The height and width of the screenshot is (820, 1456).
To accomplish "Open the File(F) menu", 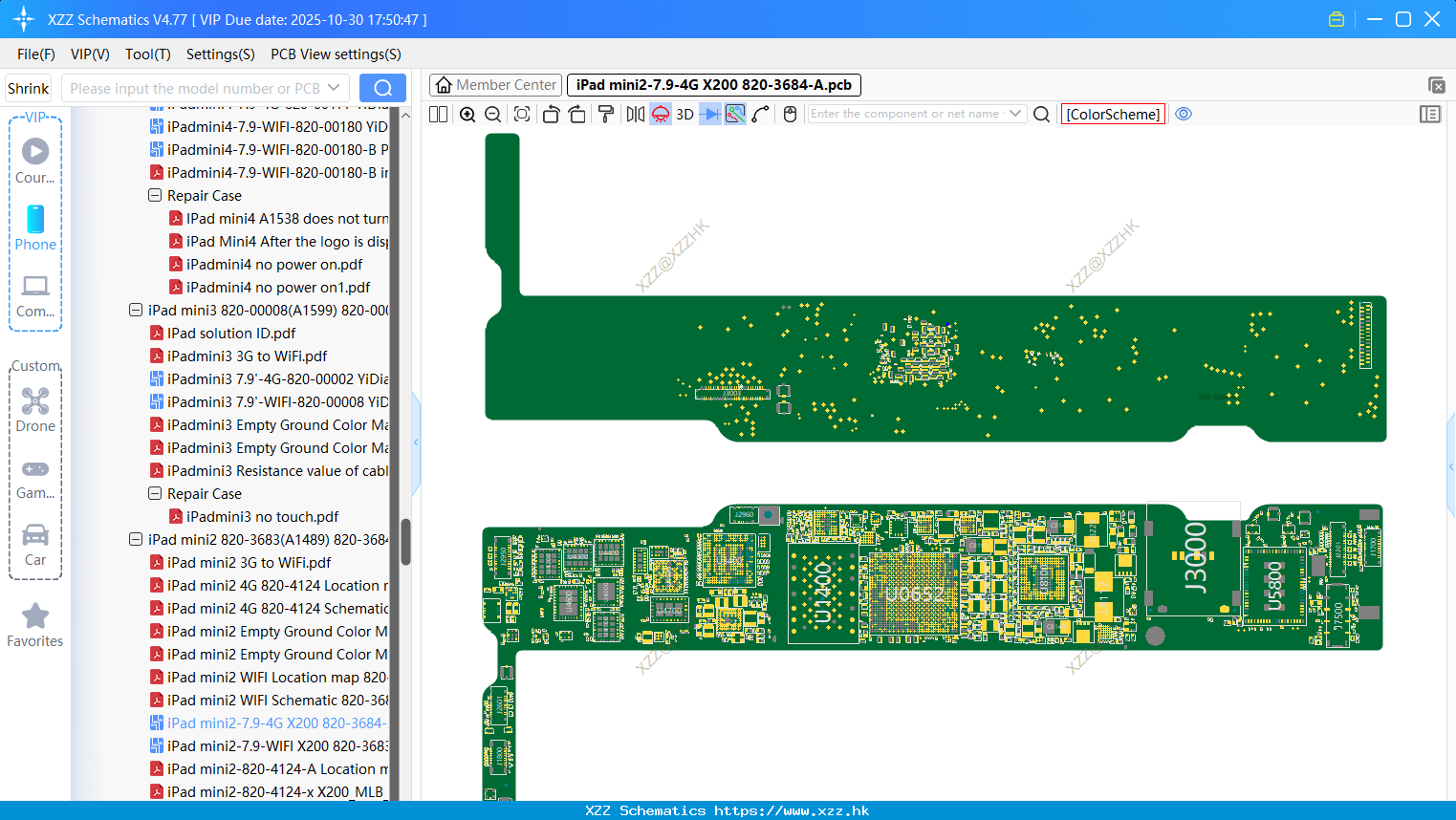I will (x=36, y=54).
